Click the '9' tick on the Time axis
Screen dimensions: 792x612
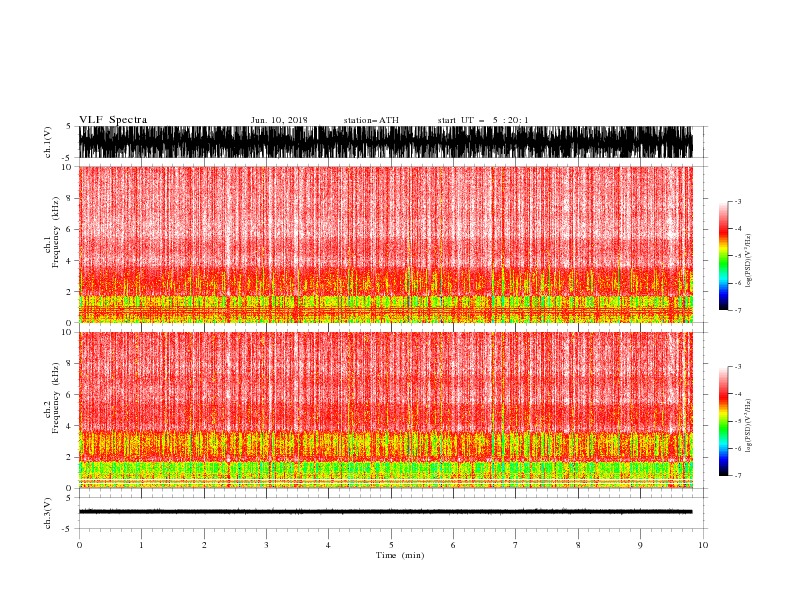pyautogui.click(x=640, y=545)
